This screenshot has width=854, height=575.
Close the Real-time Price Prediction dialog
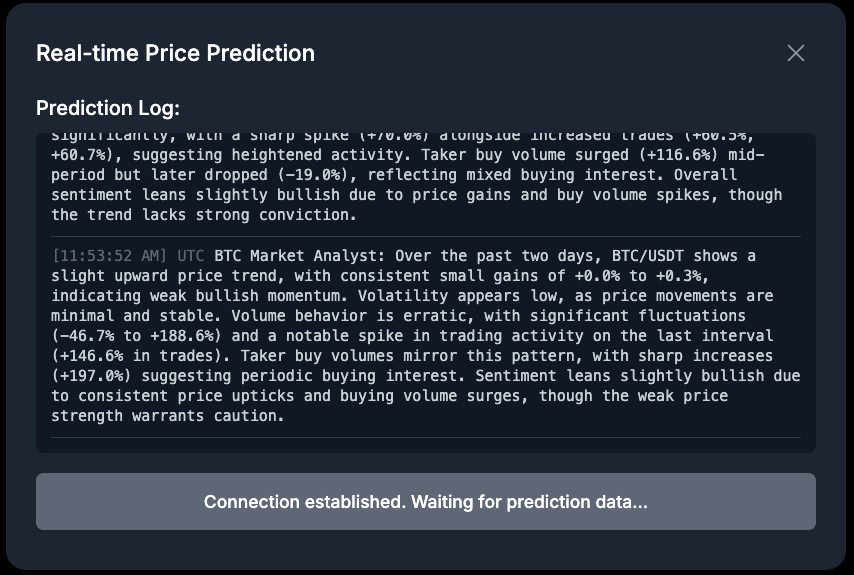(796, 53)
